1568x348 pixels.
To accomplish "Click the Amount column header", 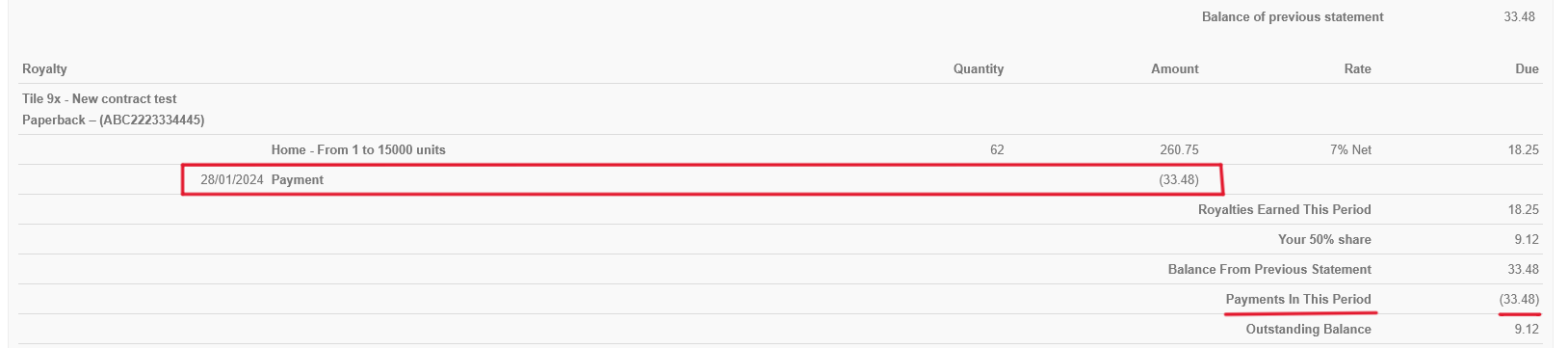I will pyautogui.click(x=1175, y=68).
